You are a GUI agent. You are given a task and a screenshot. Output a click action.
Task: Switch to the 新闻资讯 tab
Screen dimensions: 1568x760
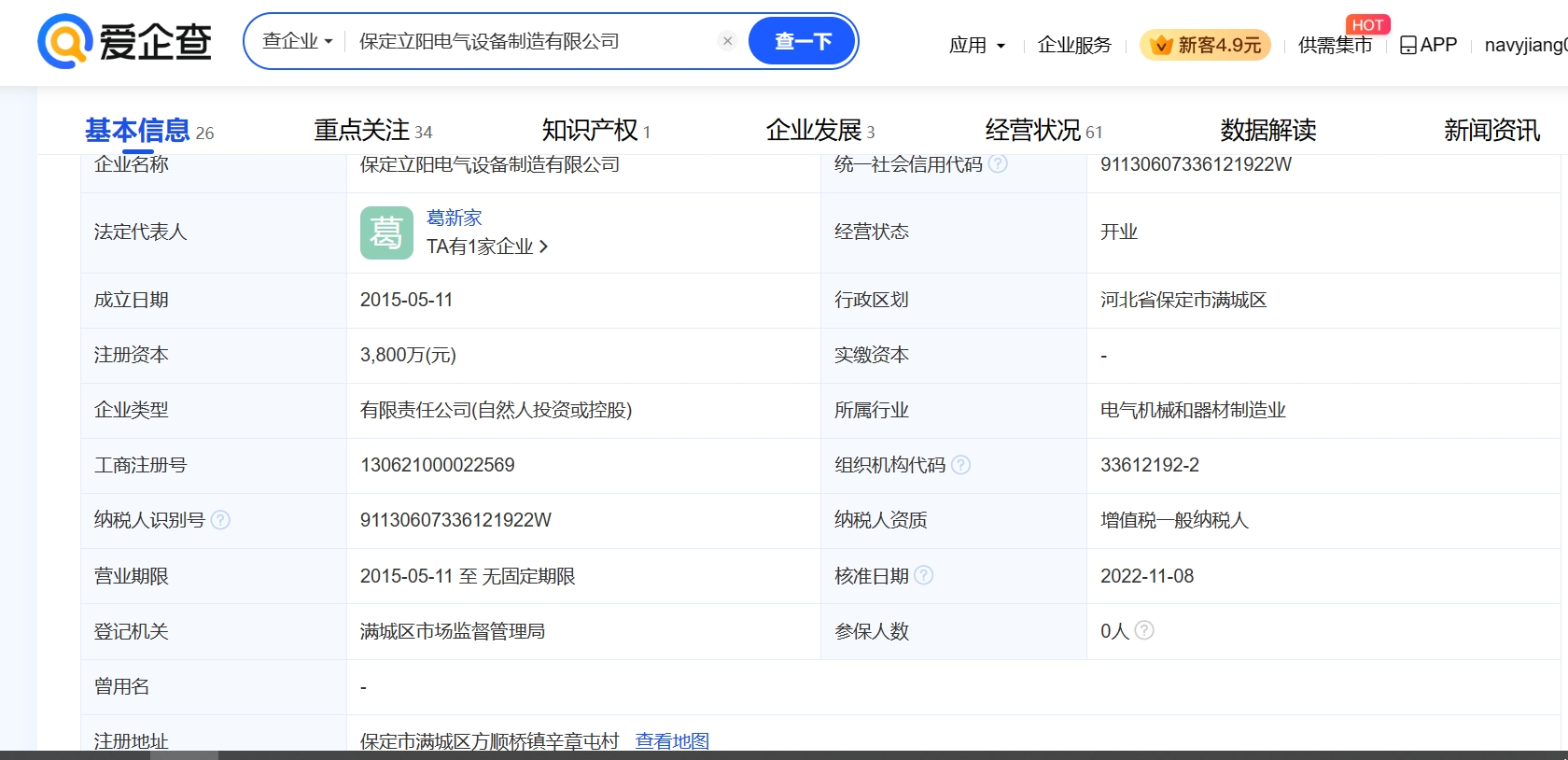(x=1491, y=130)
